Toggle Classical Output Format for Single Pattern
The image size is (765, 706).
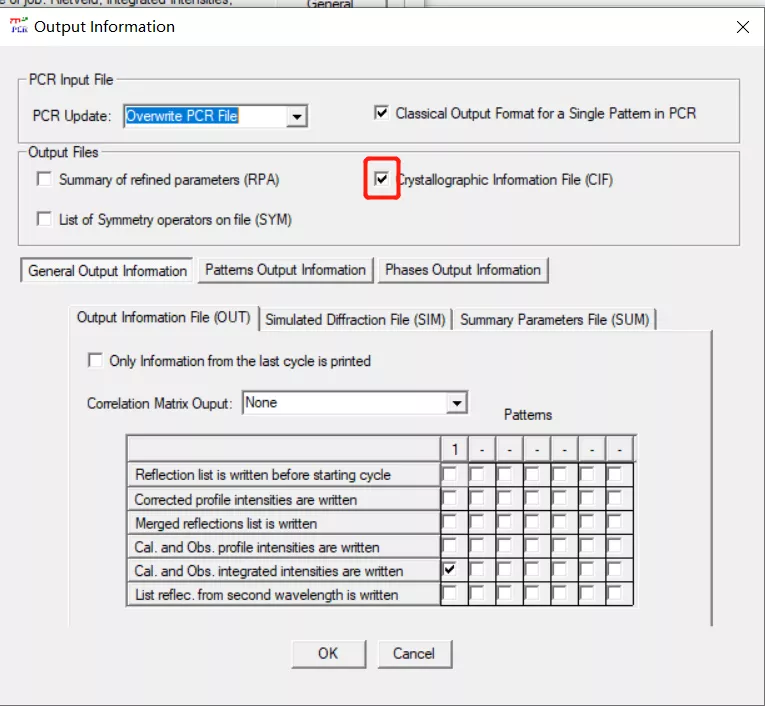click(381, 114)
